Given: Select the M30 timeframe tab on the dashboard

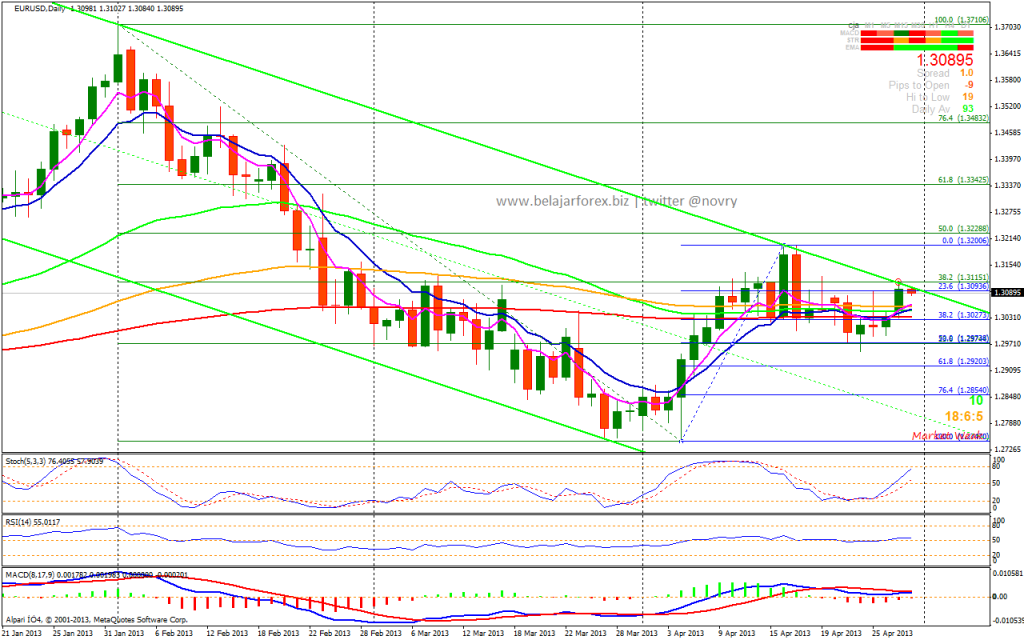Looking at the screenshot, I should pos(918,25).
